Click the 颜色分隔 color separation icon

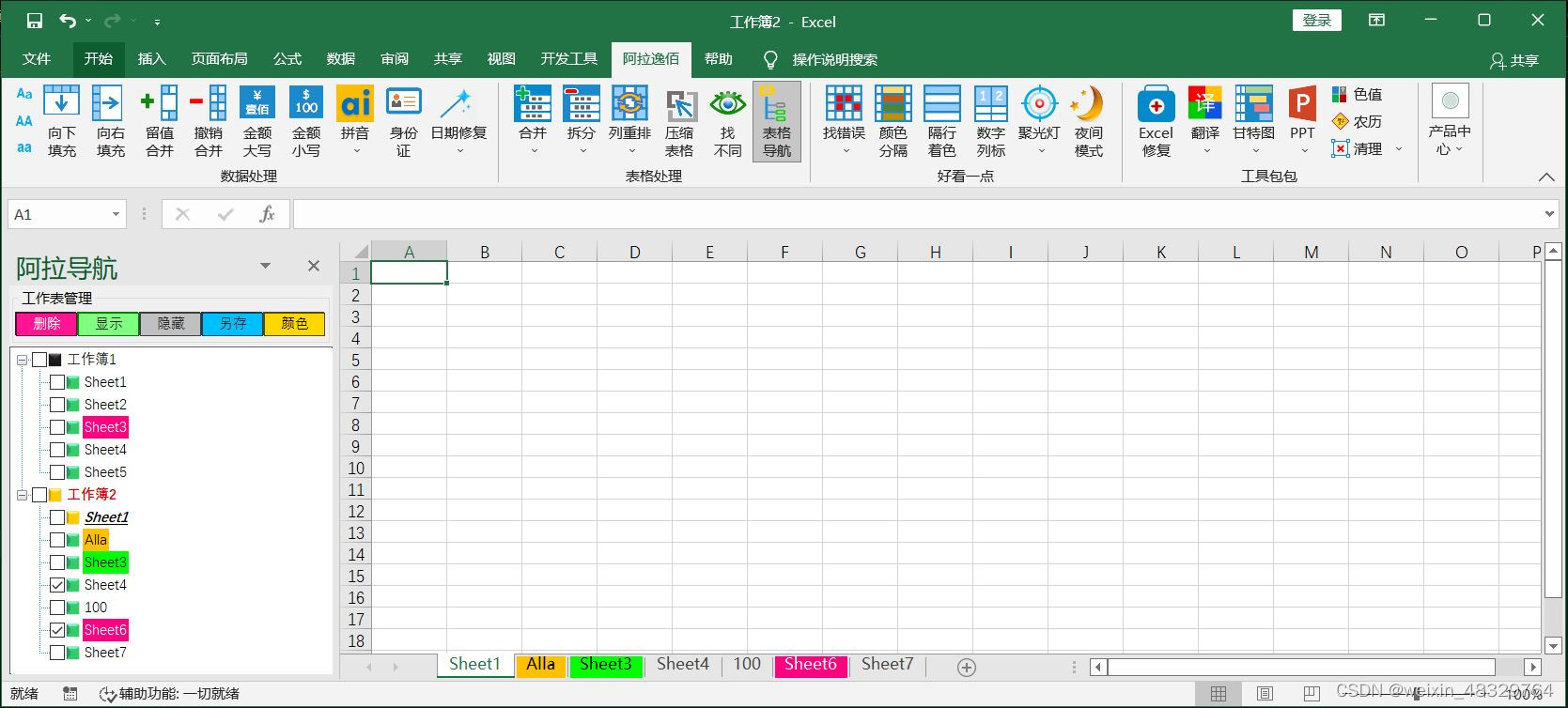(x=893, y=103)
